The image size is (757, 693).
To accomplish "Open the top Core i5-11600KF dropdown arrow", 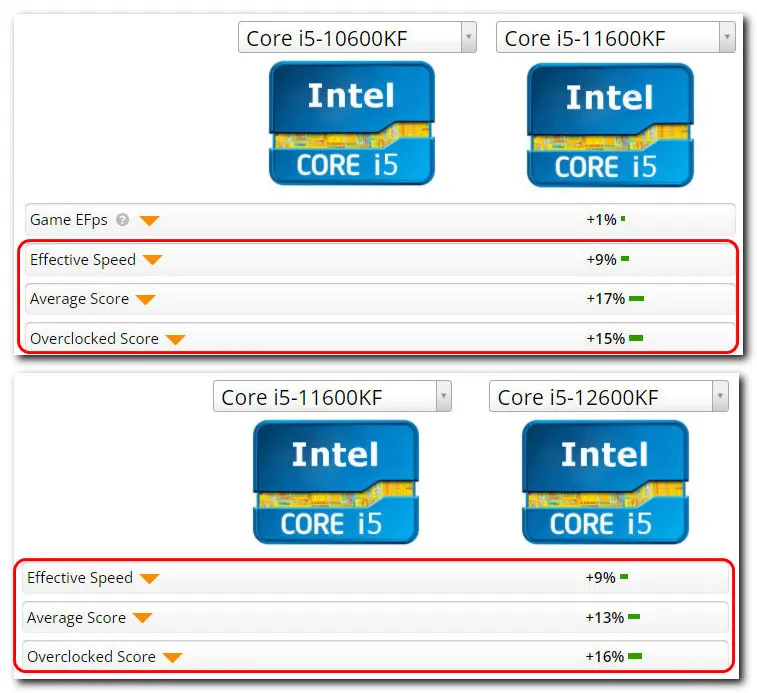I will point(727,39).
